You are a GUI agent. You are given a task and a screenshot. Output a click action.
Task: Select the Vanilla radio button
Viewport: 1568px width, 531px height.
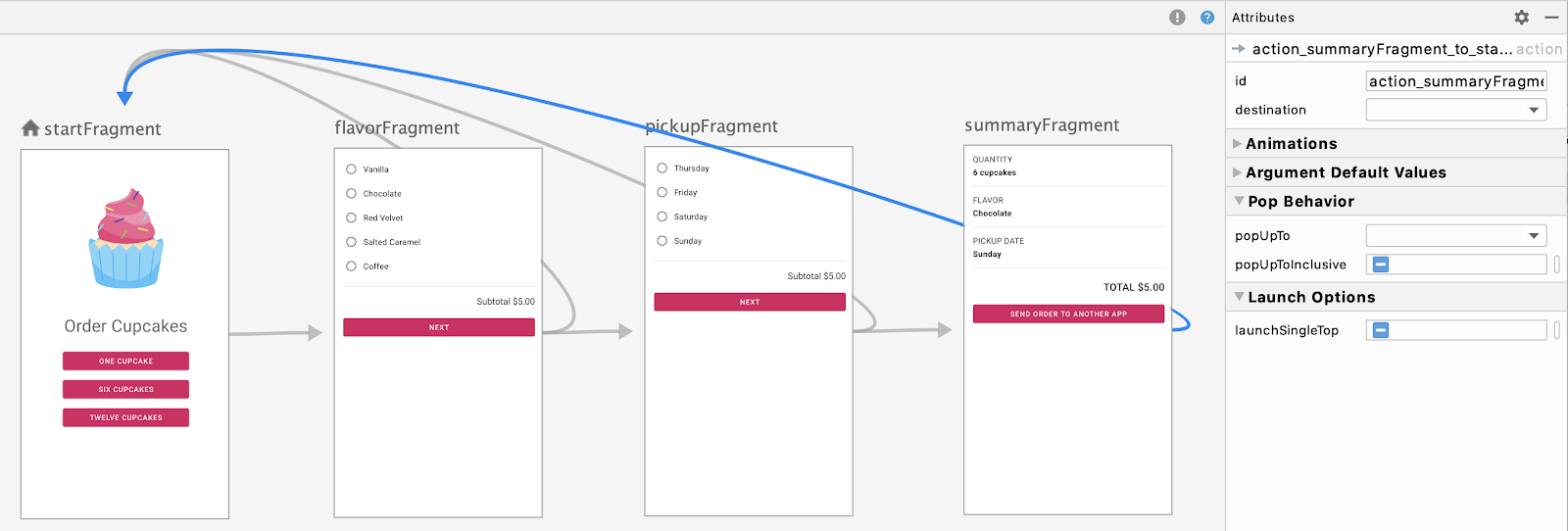click(351, 169)
